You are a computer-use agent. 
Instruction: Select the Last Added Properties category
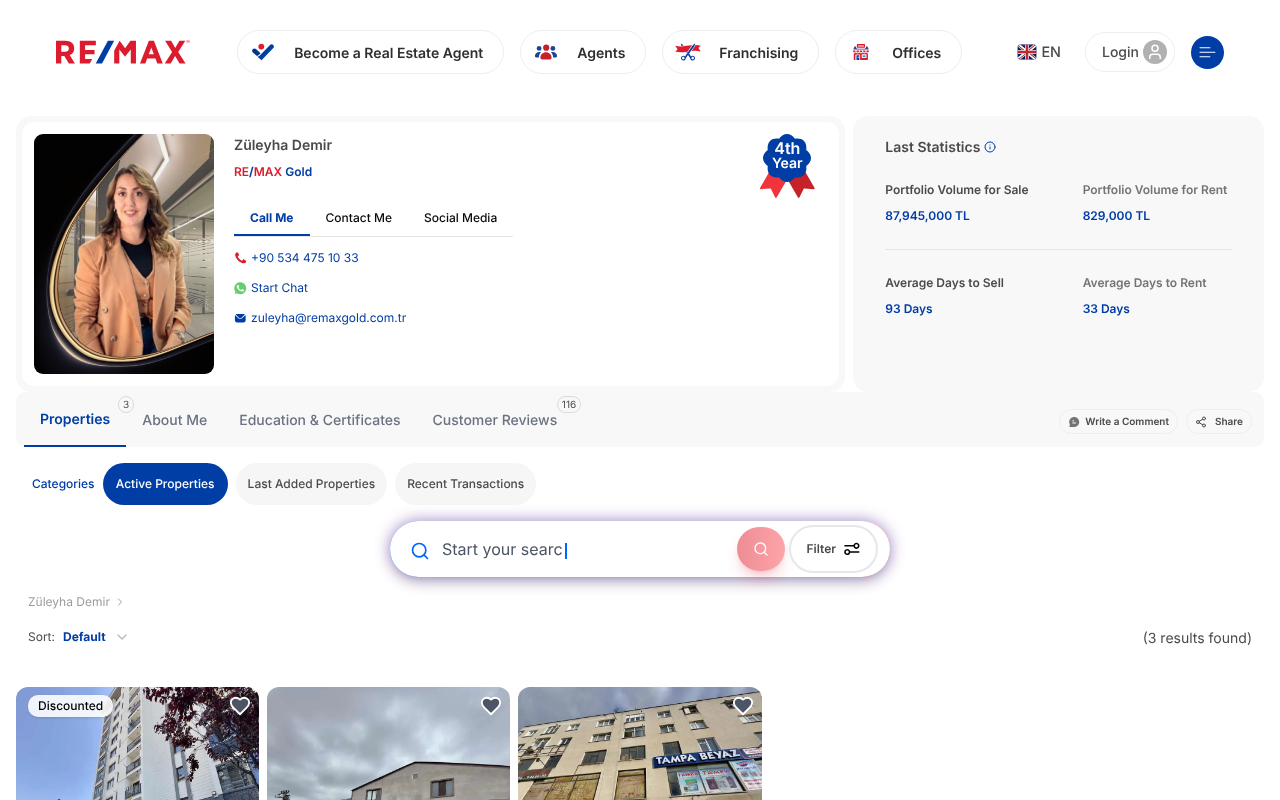pos(311,484)
